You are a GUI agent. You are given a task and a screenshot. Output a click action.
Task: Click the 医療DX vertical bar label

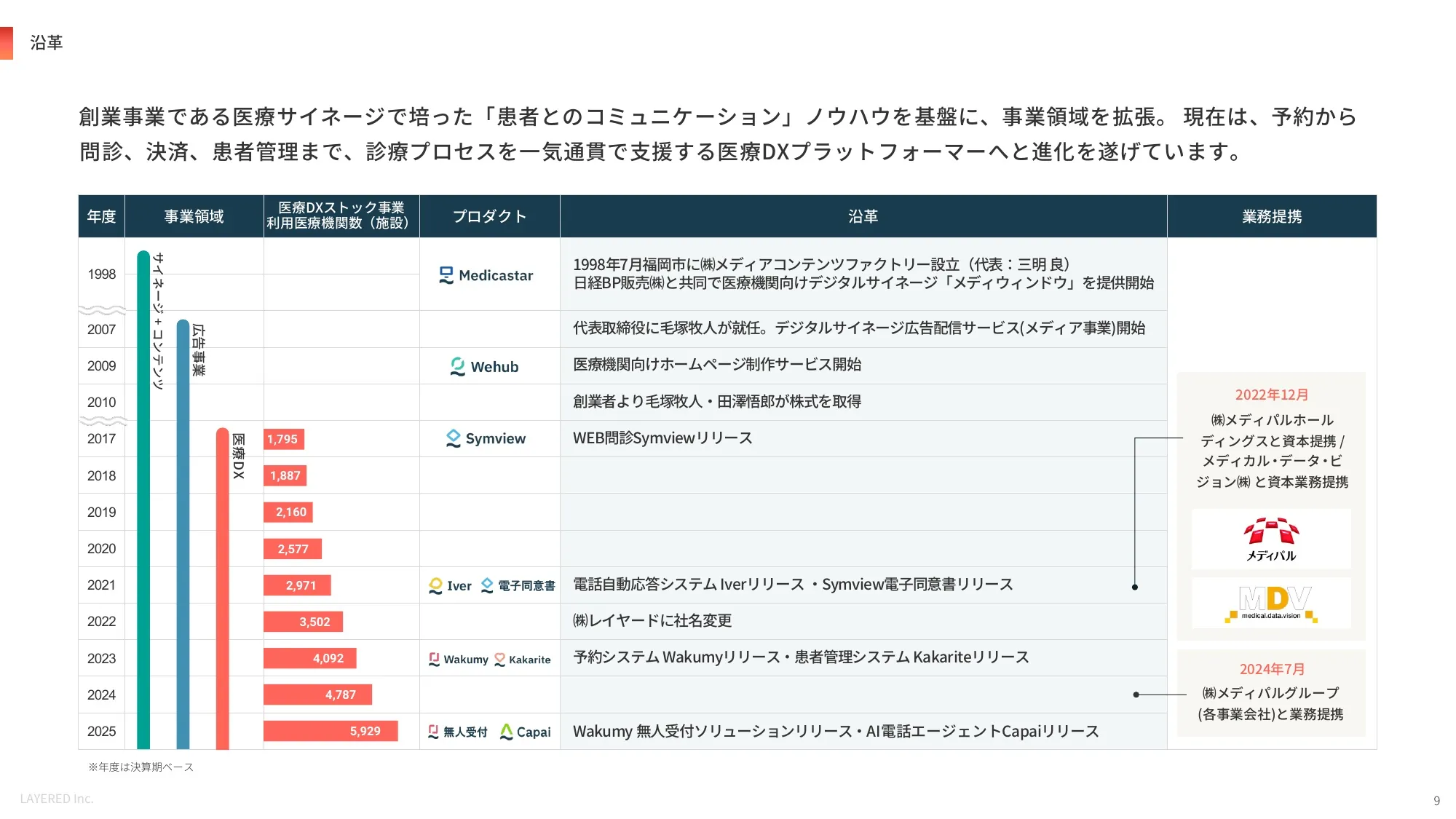(x=239, y=456)
